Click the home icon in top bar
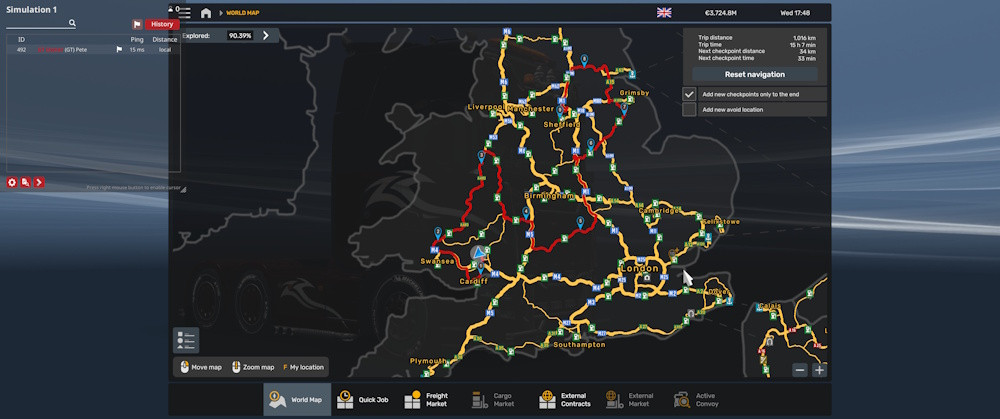The image size is (1000, 419). coord(206,13)
